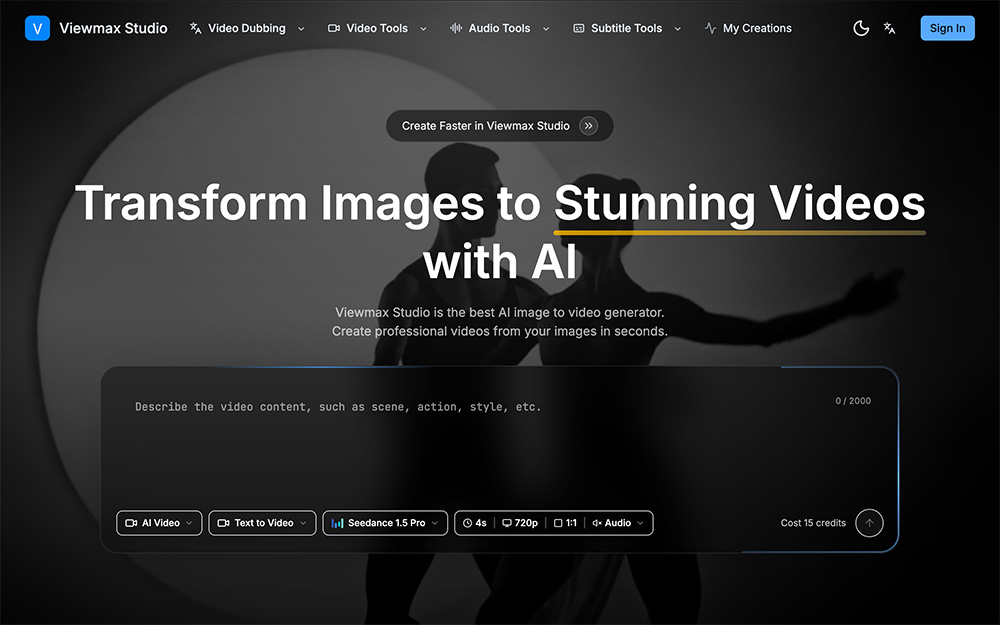Click the Seedance model bars icon
The height and width of the screenshot is (625, 1000).
point(337,523)
